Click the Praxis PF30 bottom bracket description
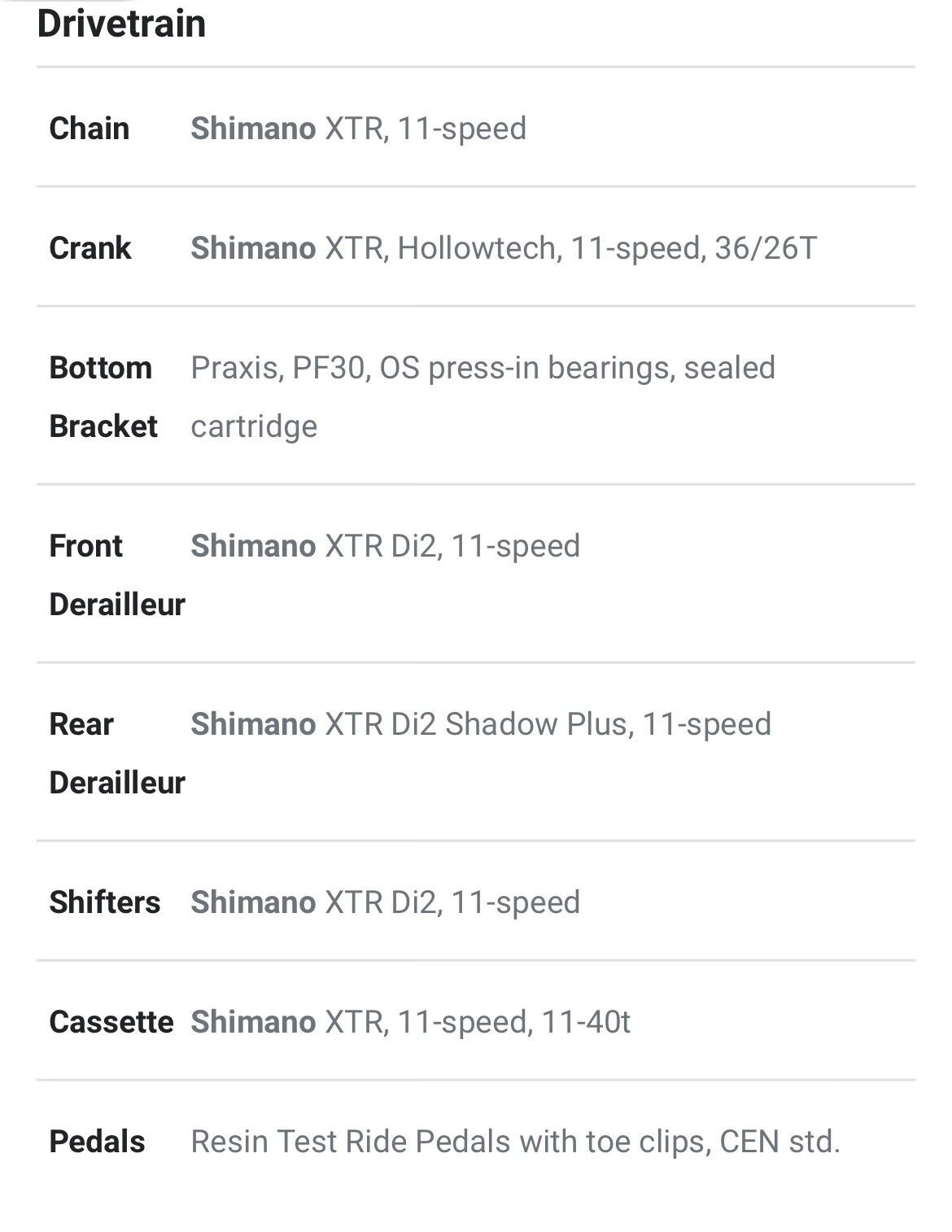This screenshot has width=952, height=1232. pos(483,369)
